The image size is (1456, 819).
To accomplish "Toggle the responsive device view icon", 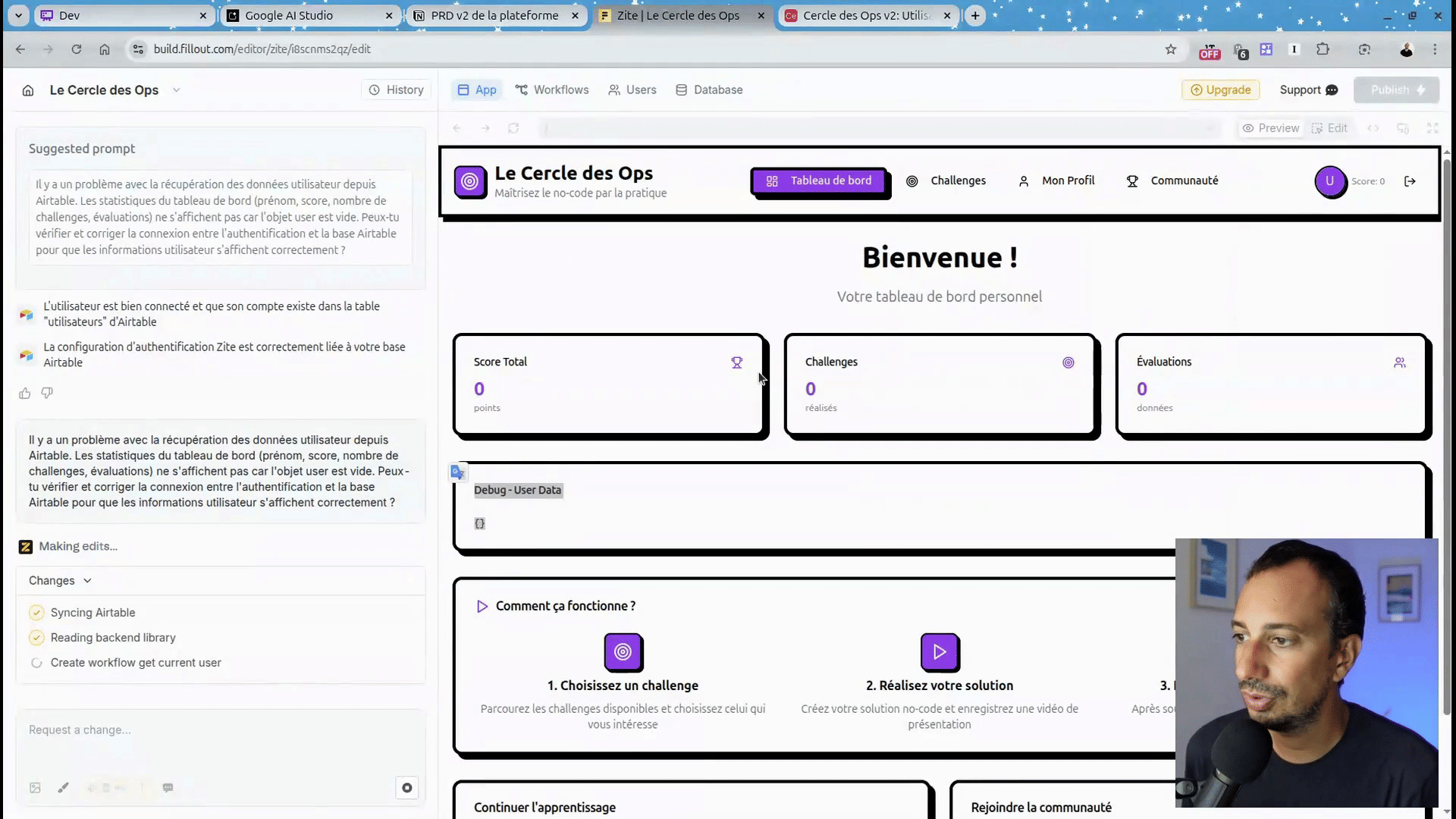I will point(1403,128).
